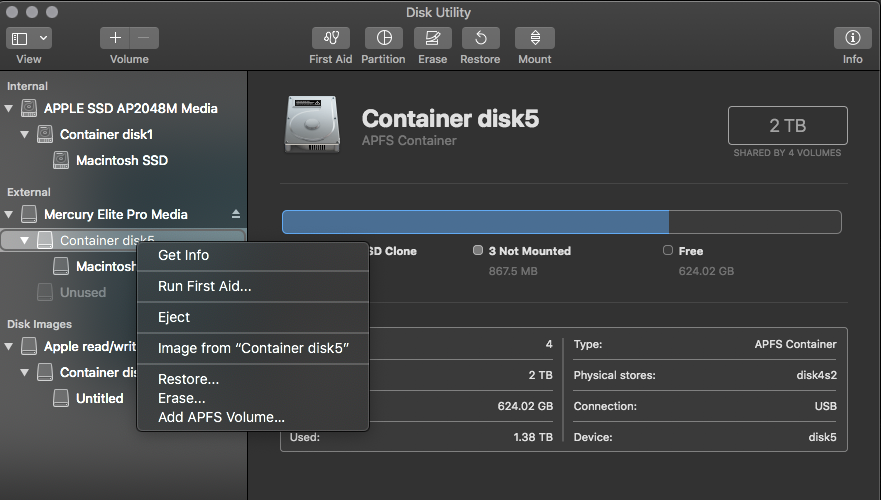Screen dimensions: 881x500
Task: Open the View sidebar menu button
Action: click(29, 38)
